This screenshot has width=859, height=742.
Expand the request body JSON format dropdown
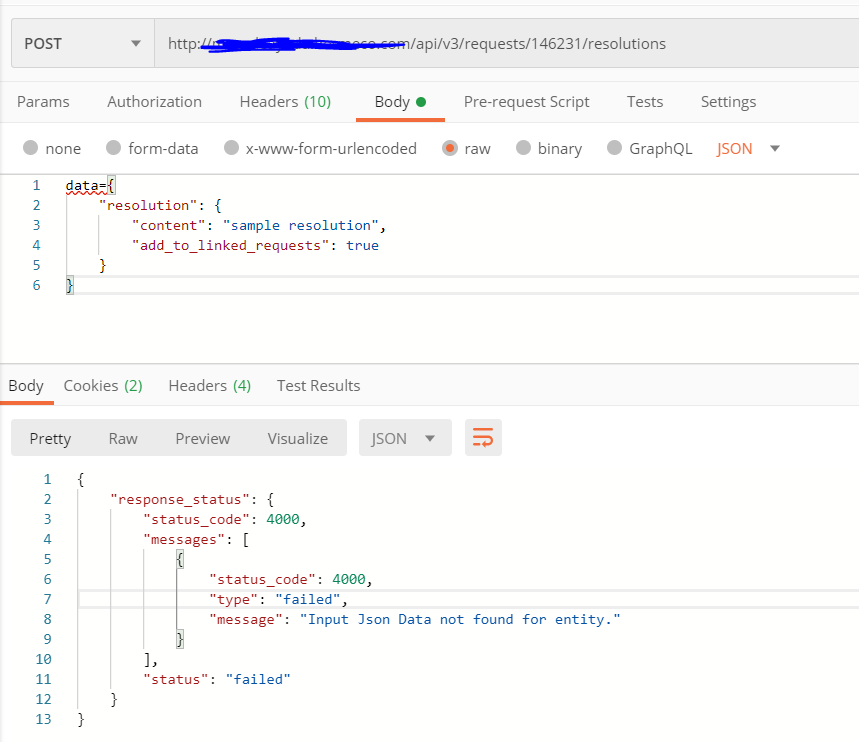pyautogui.click(x=748, y=148)
